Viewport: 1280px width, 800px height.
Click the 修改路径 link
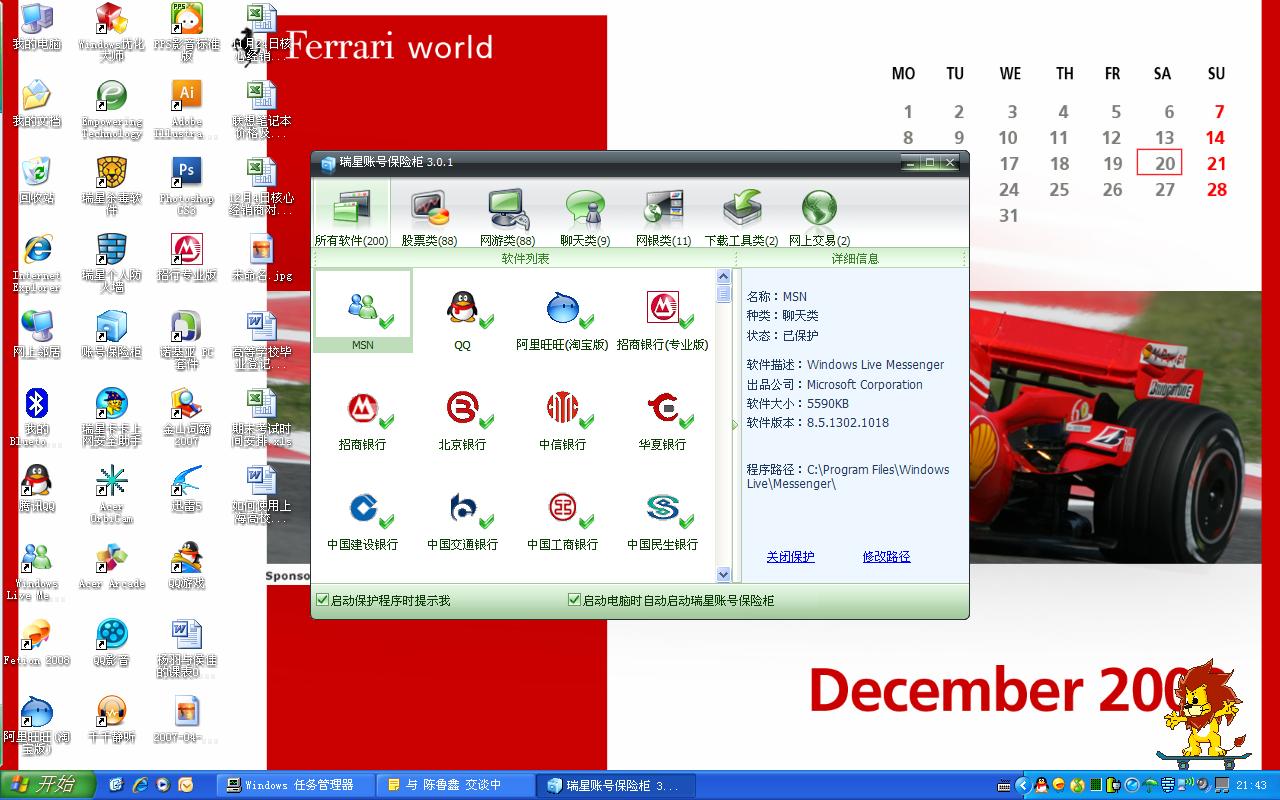point(886,557)
